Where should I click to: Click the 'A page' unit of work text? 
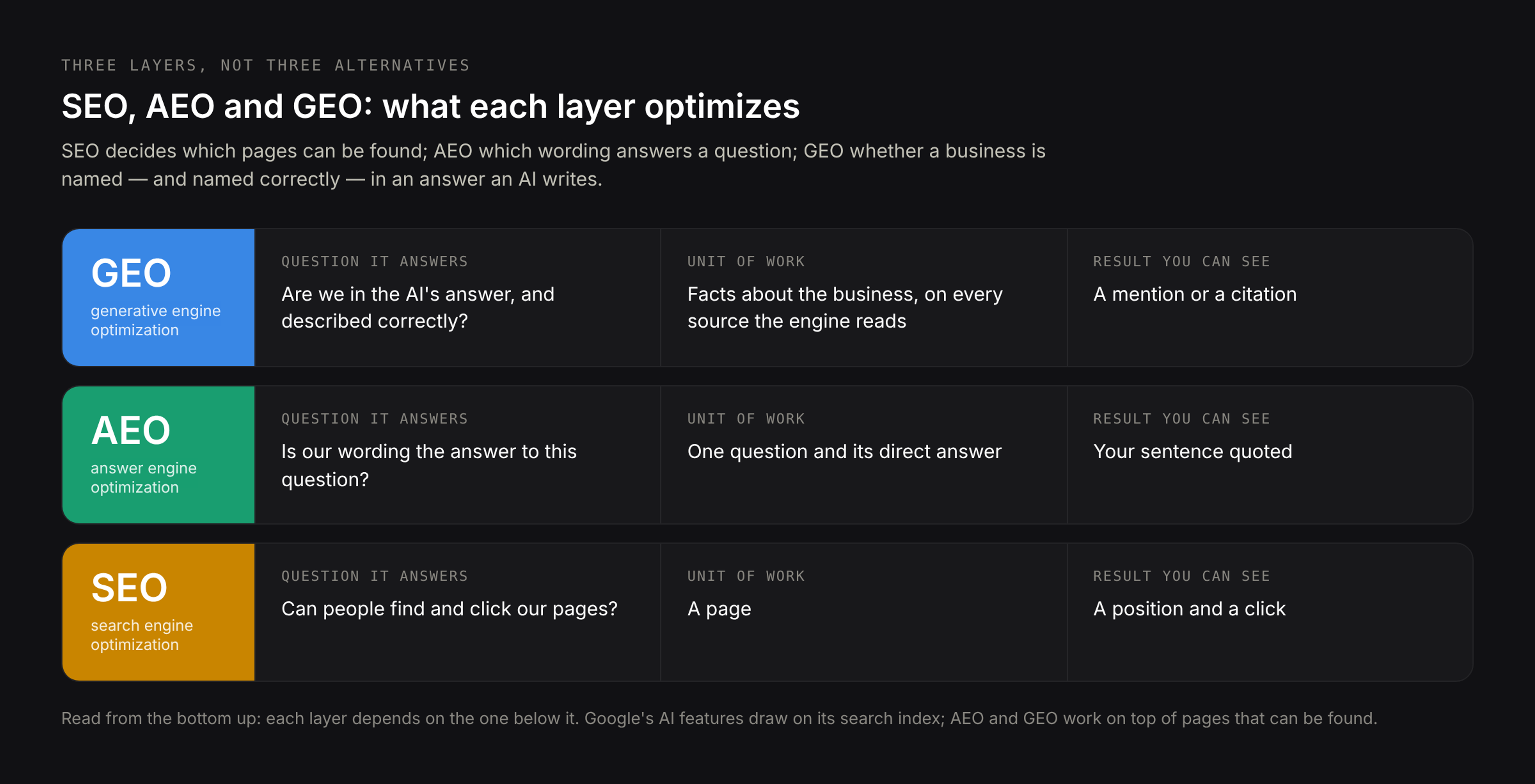(719, 609)
